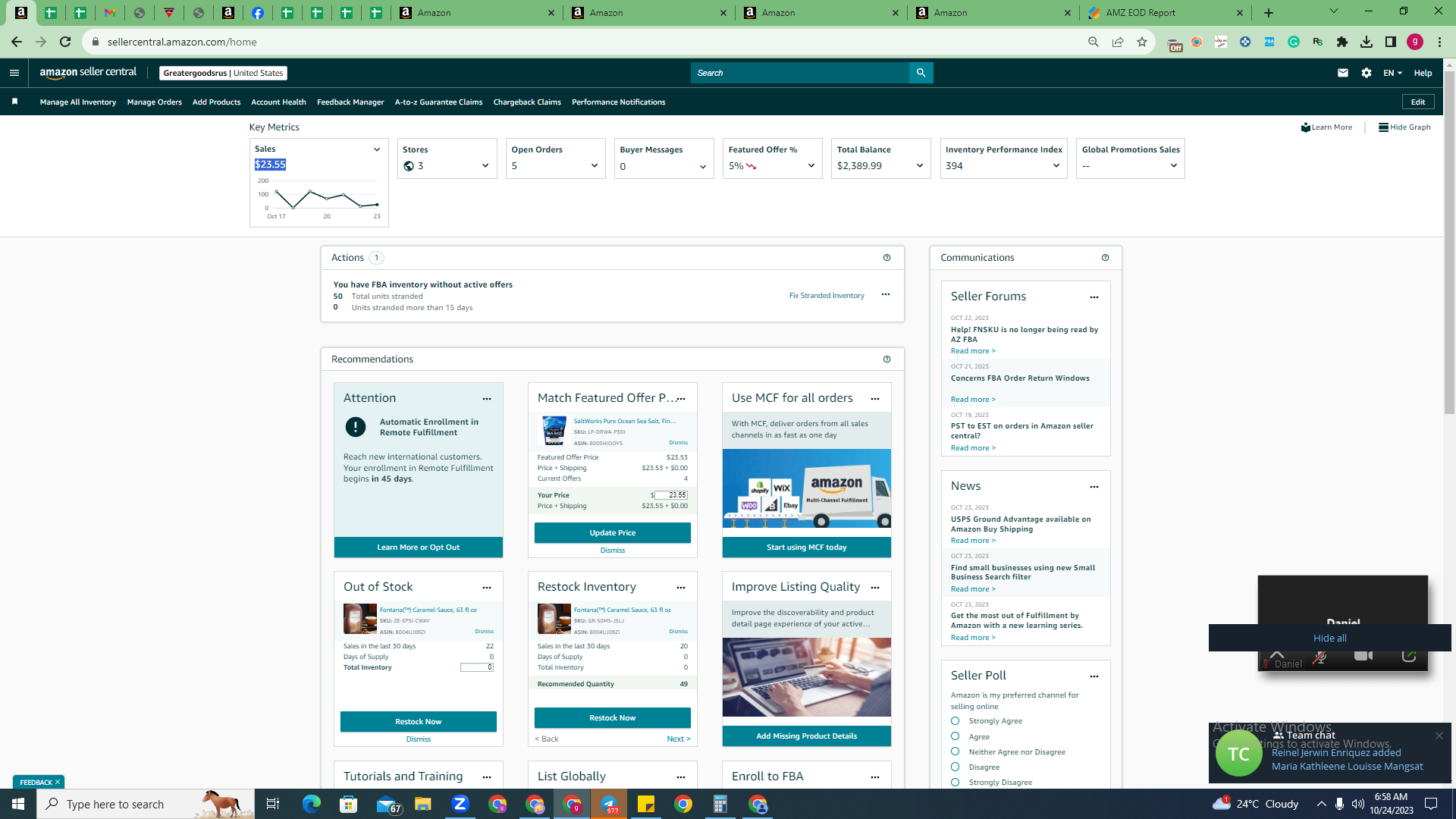Open the Out of Stock card options menu
1456x819 pixels.
pyautogui.click(x=487, y=588)
